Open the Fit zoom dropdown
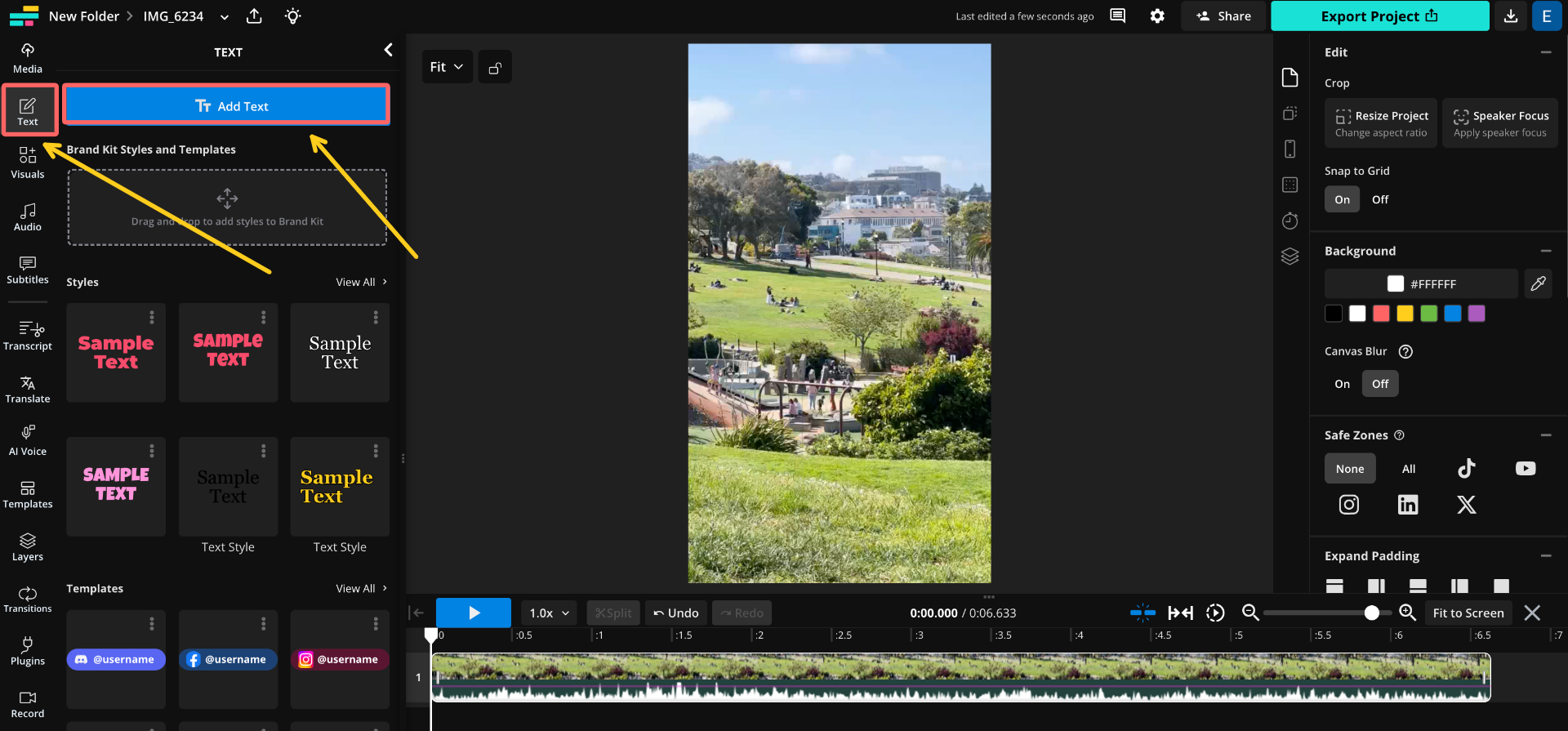 [447, 67]
